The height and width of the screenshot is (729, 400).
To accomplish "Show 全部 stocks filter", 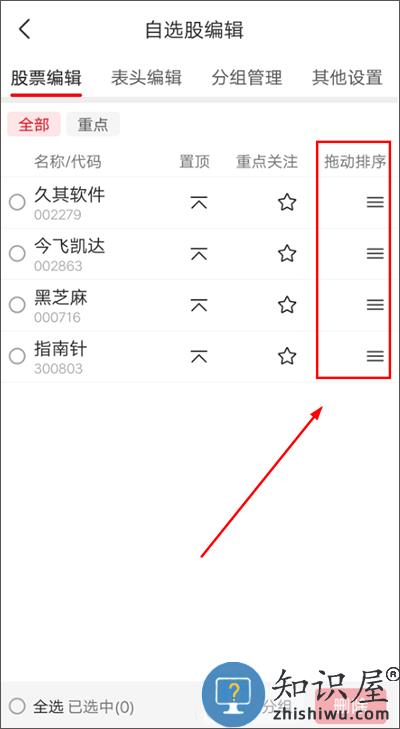I will (34, 125).
